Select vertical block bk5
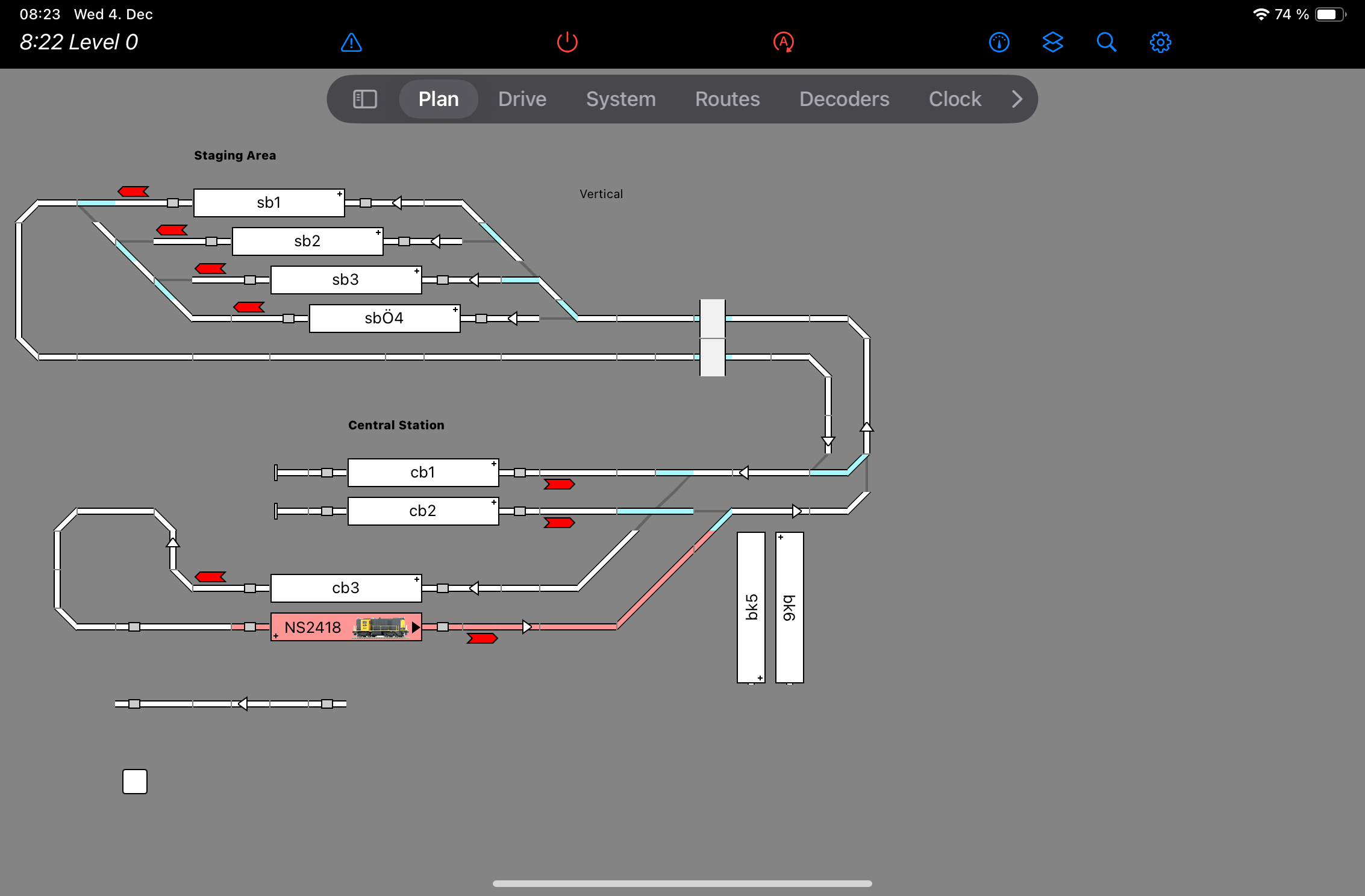1365x896 pixels. (751, 607)
